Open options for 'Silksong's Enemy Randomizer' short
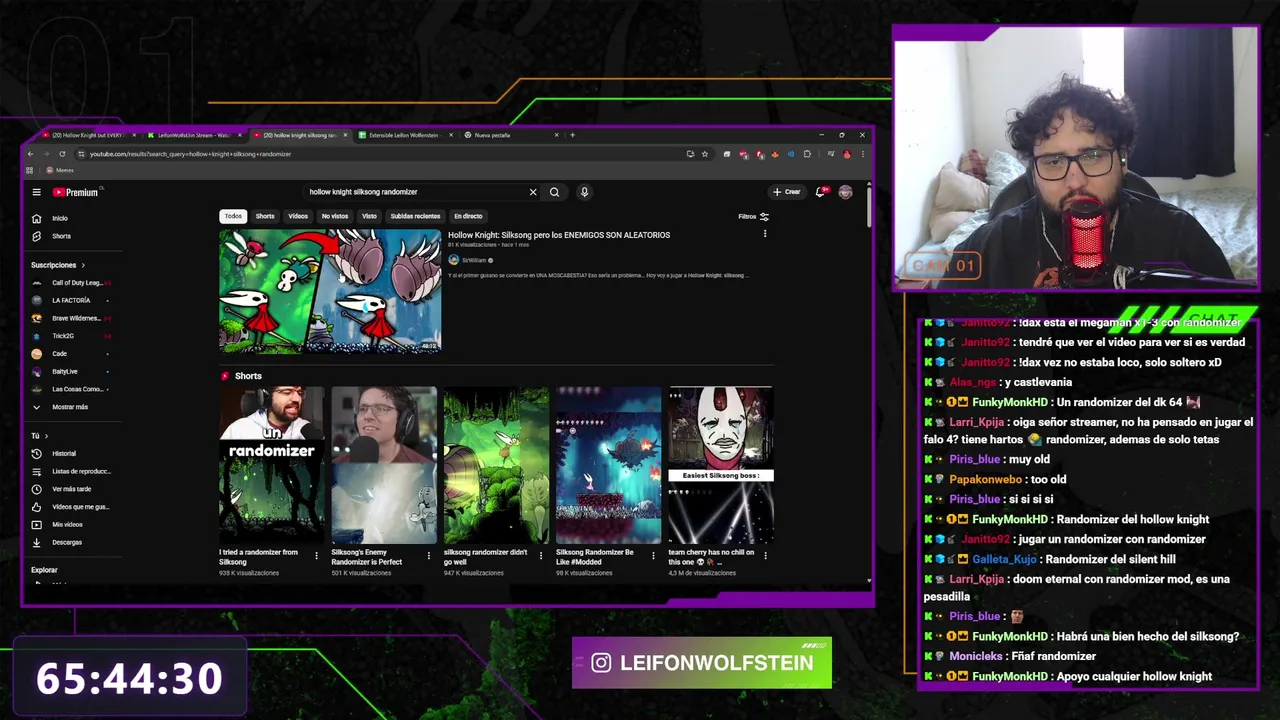 pos(429,555)
